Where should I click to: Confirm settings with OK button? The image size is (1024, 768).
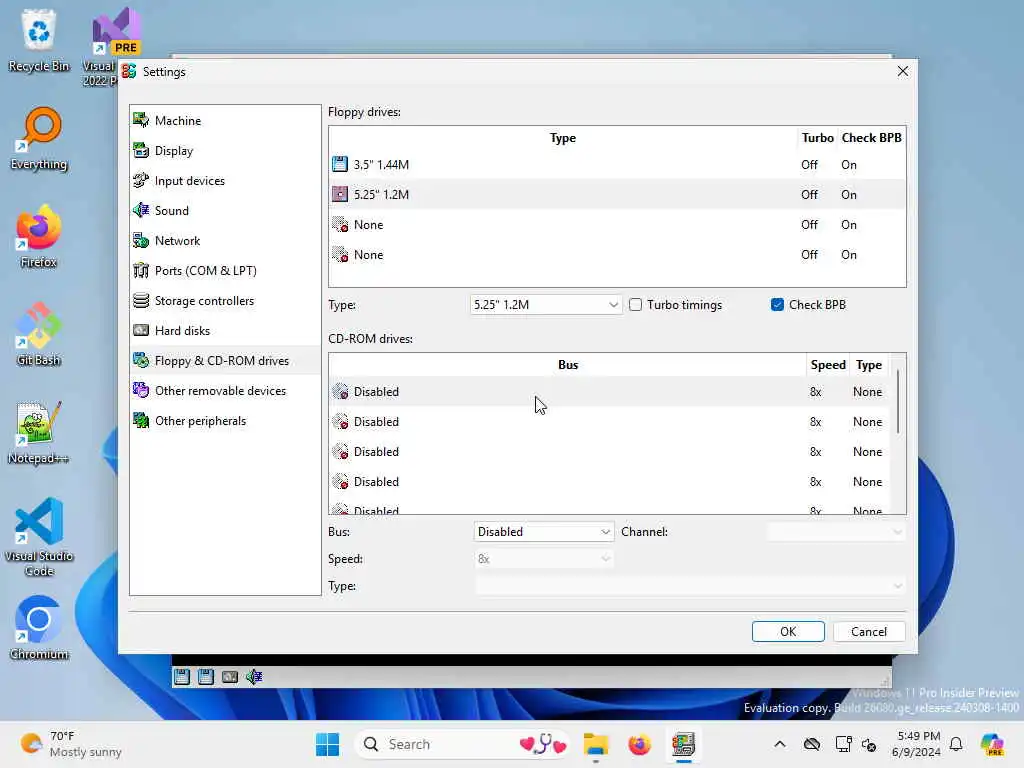point(788,632)
